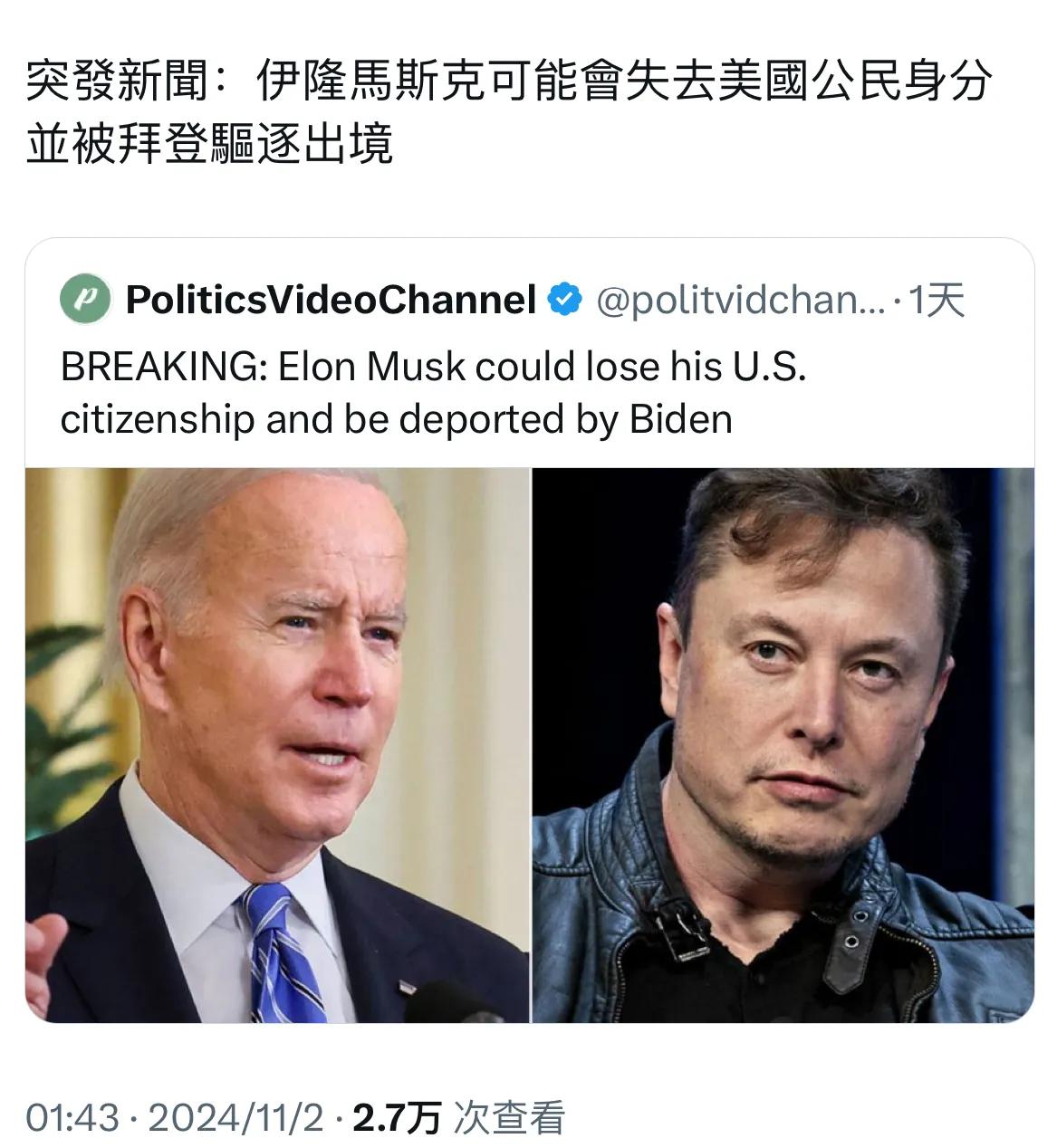Open the quoted post's 1天 timestamp
Screen dimensions: 1057x1148
coord(936,300)
